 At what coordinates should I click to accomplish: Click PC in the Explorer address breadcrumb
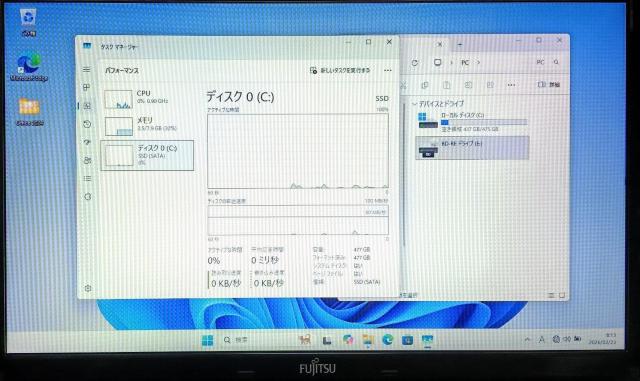465,62
